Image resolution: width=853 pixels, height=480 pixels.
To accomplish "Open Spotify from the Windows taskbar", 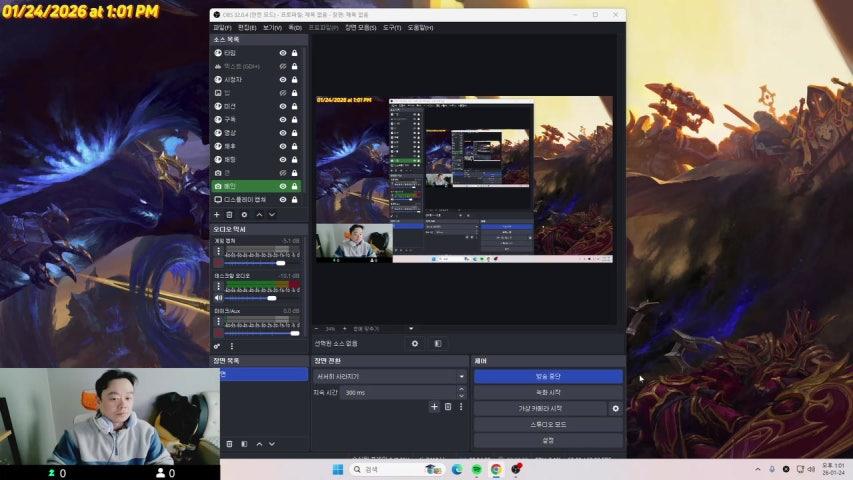I will click(477, 469).
